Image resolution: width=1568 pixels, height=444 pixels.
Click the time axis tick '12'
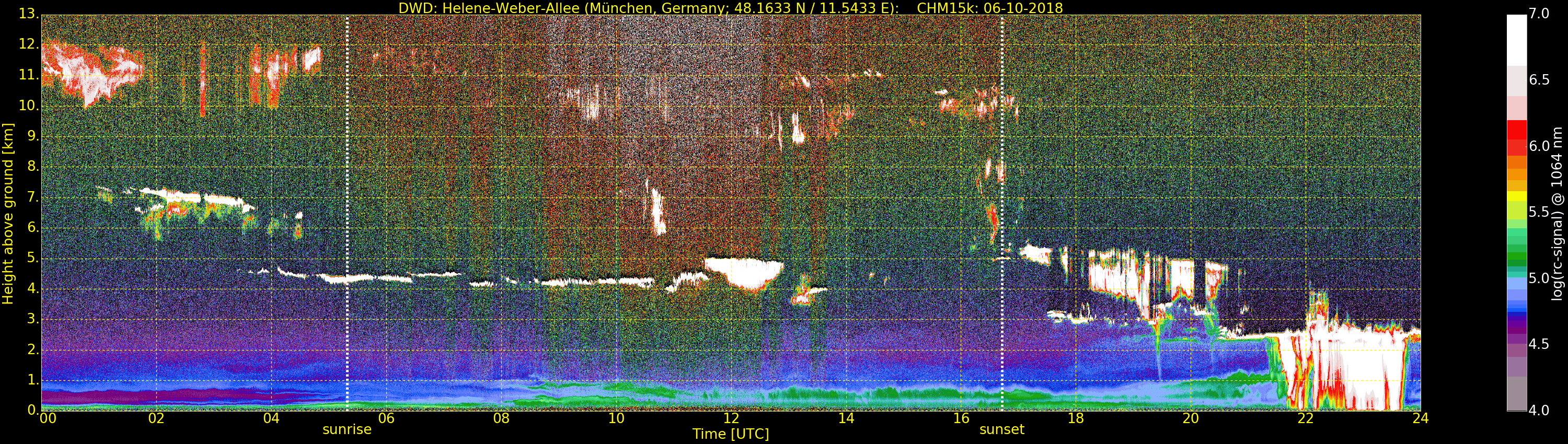(x=731, y=418)
